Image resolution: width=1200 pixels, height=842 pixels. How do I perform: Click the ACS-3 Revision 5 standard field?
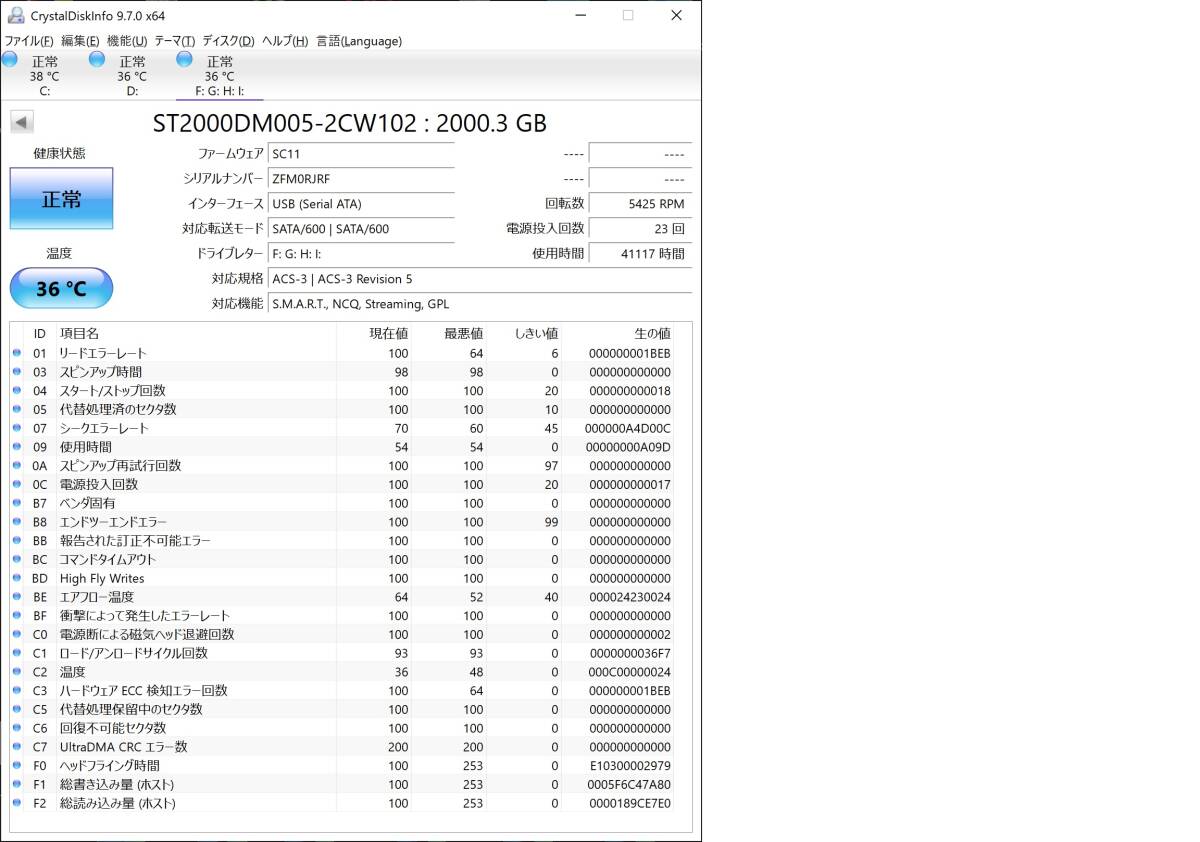[x=480, y=278]
